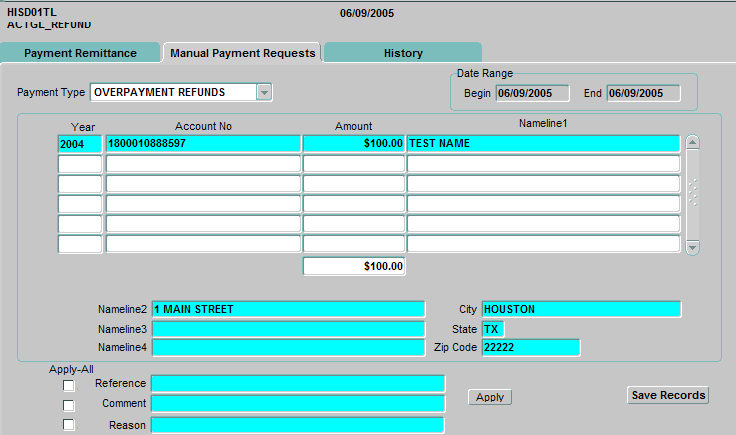Image resolution: width=736 pixels, height=435 pixels.
Task: Click the Comment text field
Action: coord(297,404)
